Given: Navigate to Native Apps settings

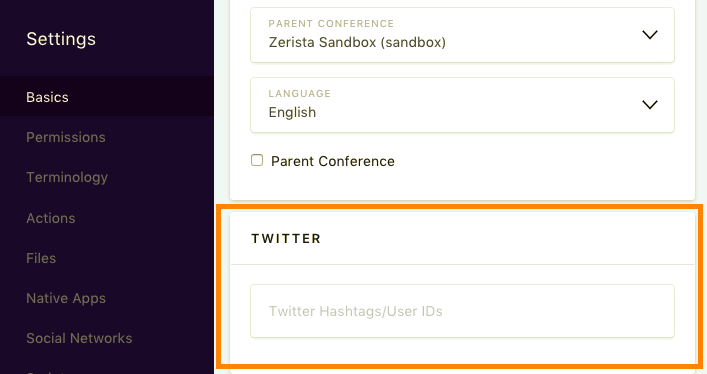Looking at the screenshot, I should coord(66,298).
